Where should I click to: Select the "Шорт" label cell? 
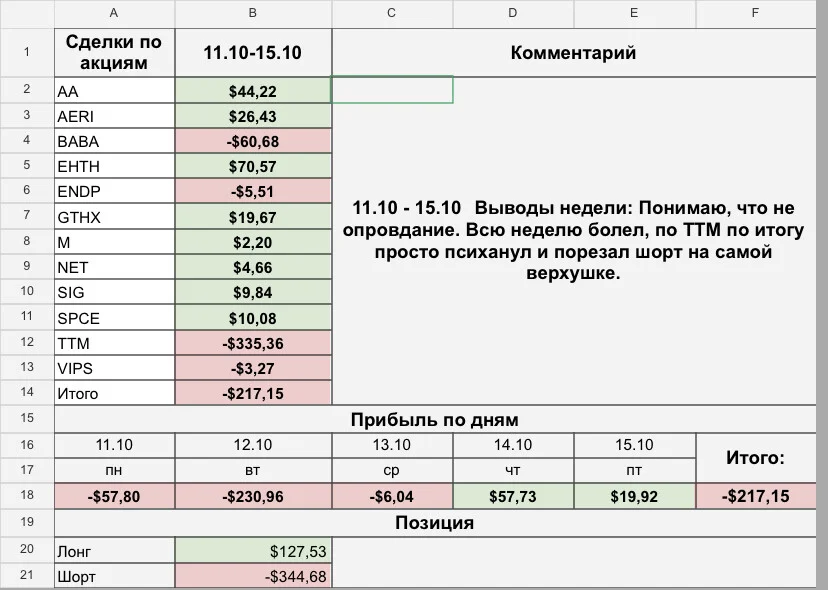tap(114, 576)
